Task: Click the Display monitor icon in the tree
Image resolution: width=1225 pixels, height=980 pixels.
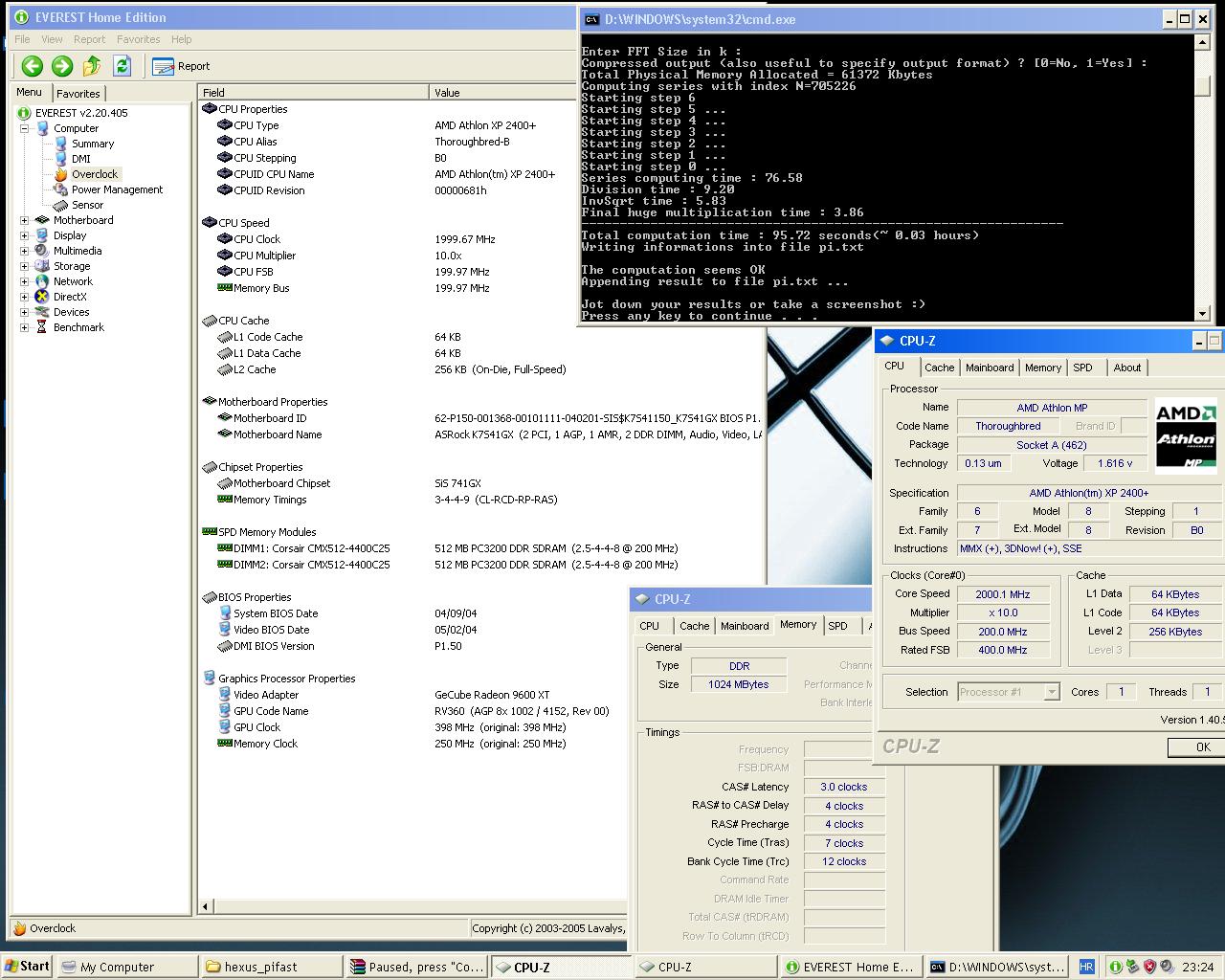Action: point(42,235)
